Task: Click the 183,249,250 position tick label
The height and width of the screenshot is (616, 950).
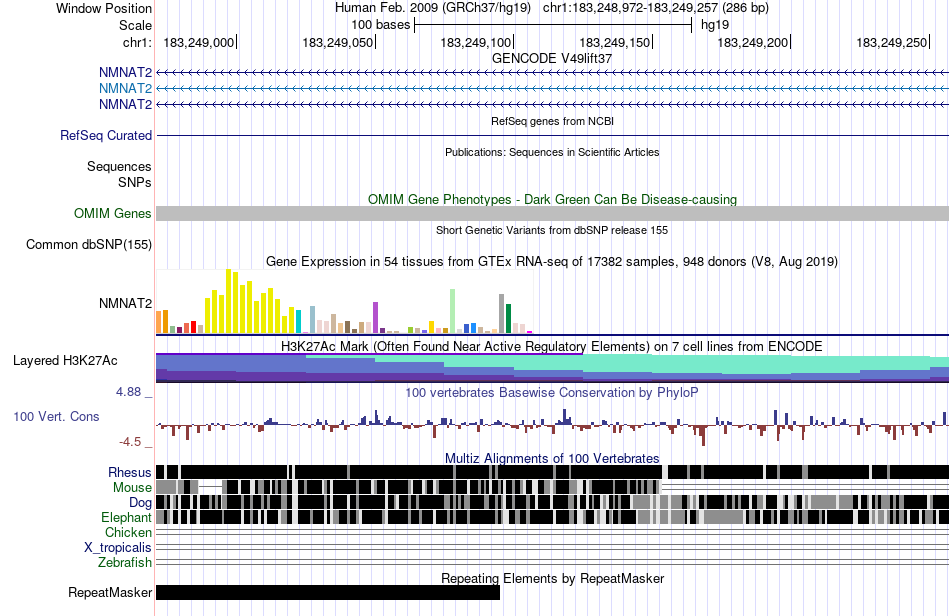Action: [892, 42]
